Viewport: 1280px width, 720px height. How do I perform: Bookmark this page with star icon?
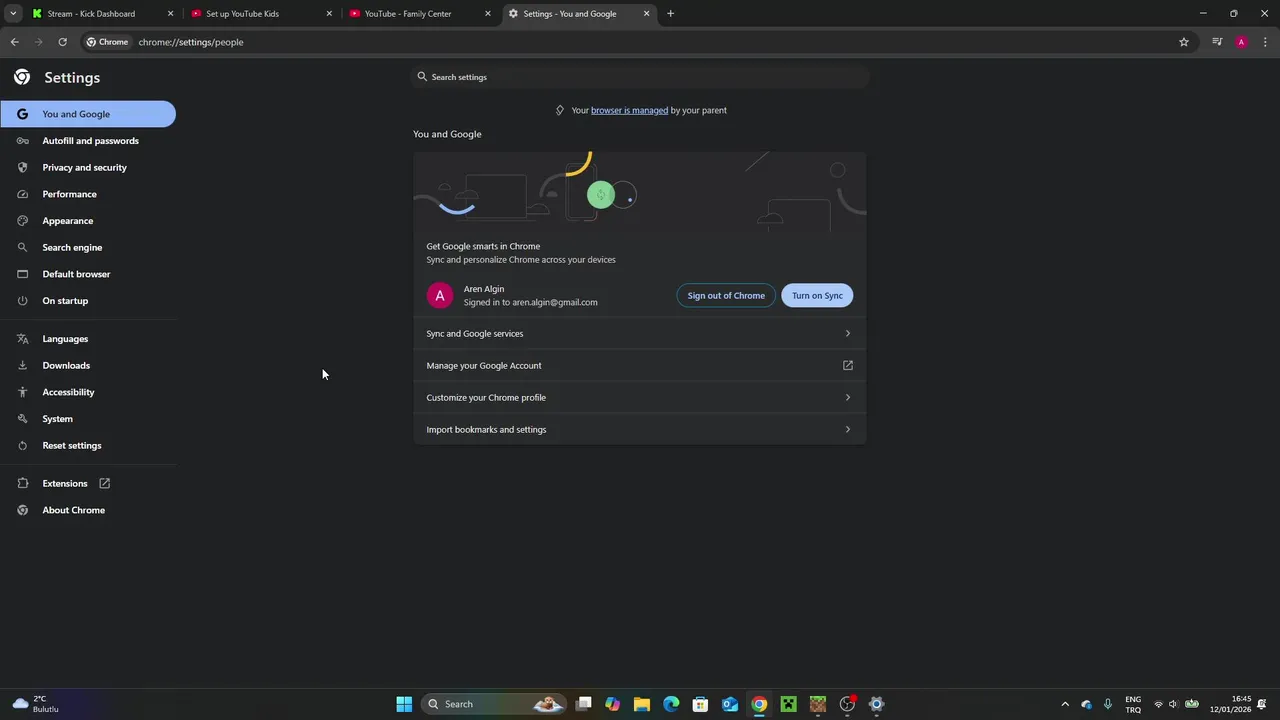click(x=1184, y=42)
